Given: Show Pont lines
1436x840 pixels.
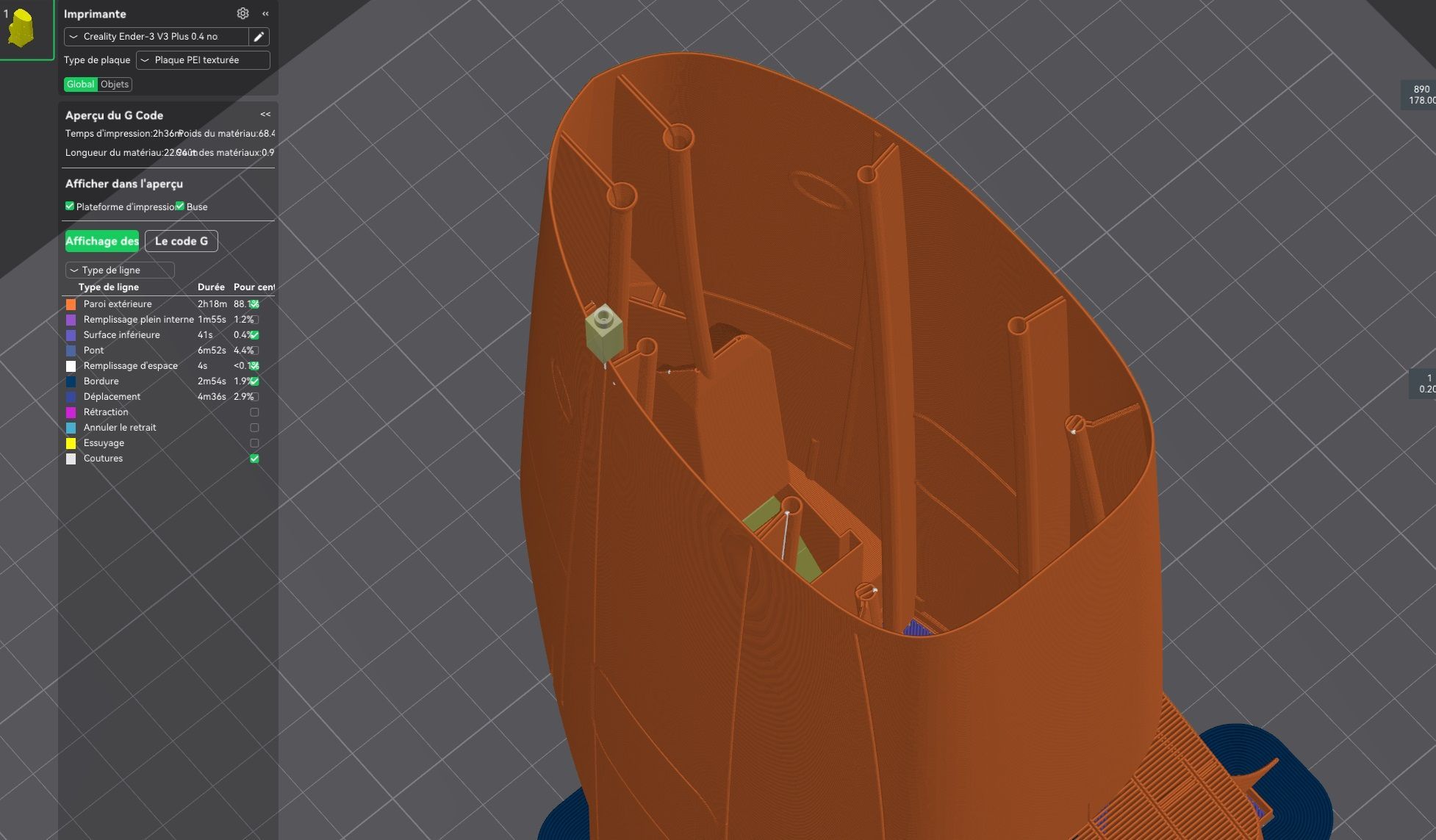Looking at the screenshot, I should click(254, 351).
